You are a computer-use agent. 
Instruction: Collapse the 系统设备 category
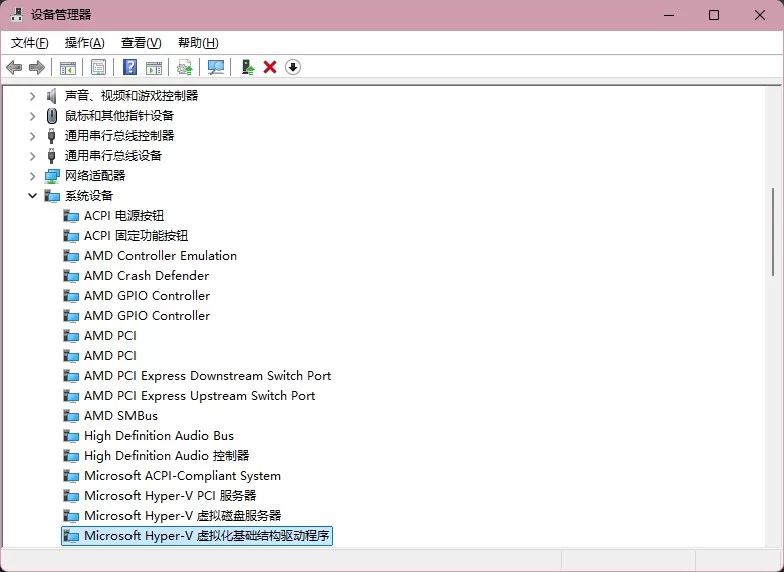tap(32, 196)
